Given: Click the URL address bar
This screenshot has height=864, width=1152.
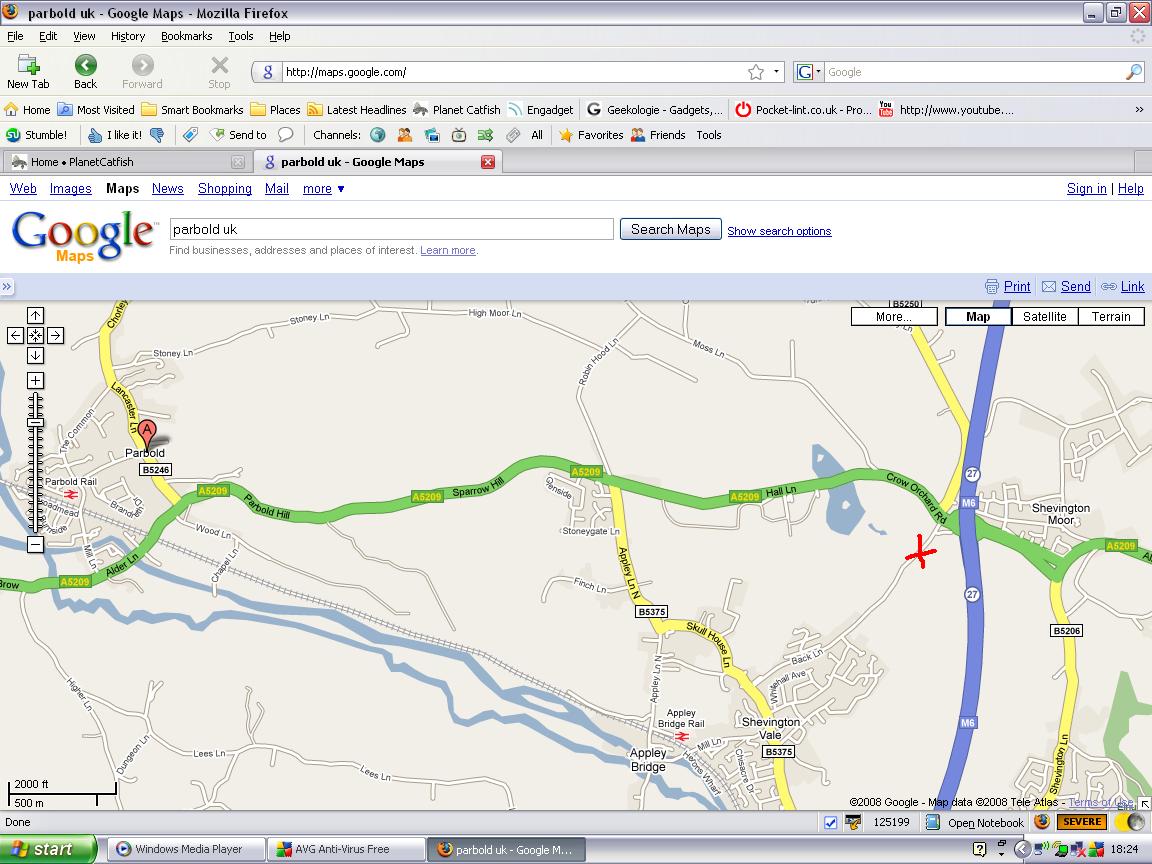Looking at the screenshot, I should click(514, 72).
